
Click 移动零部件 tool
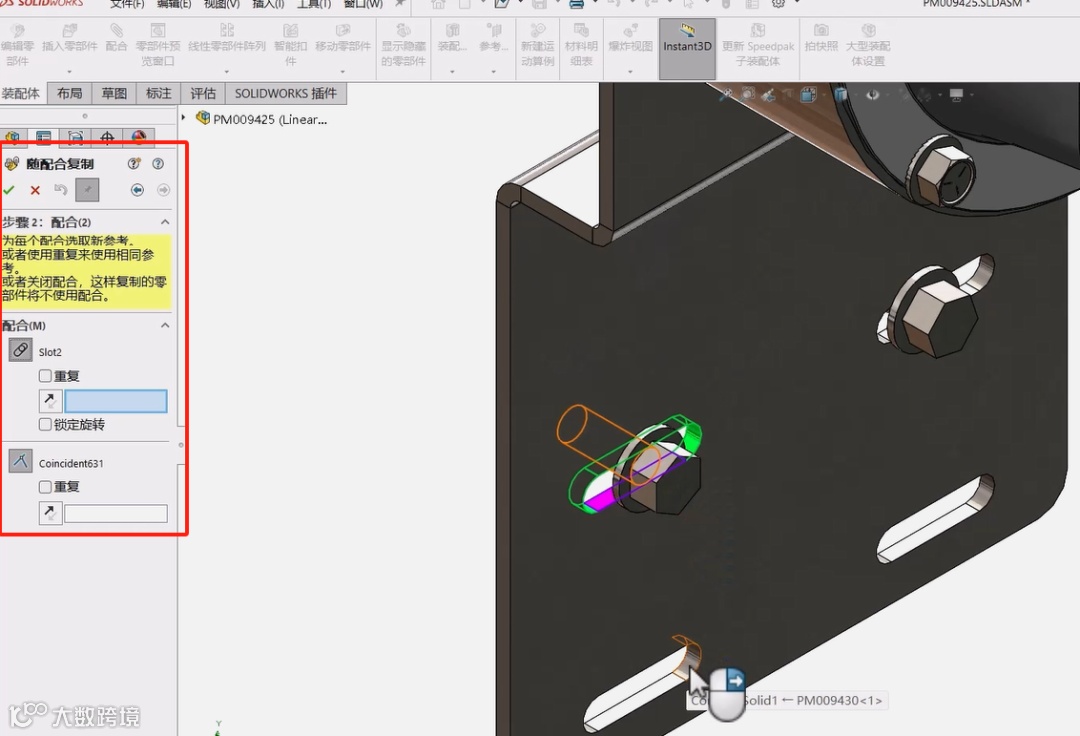343,39
